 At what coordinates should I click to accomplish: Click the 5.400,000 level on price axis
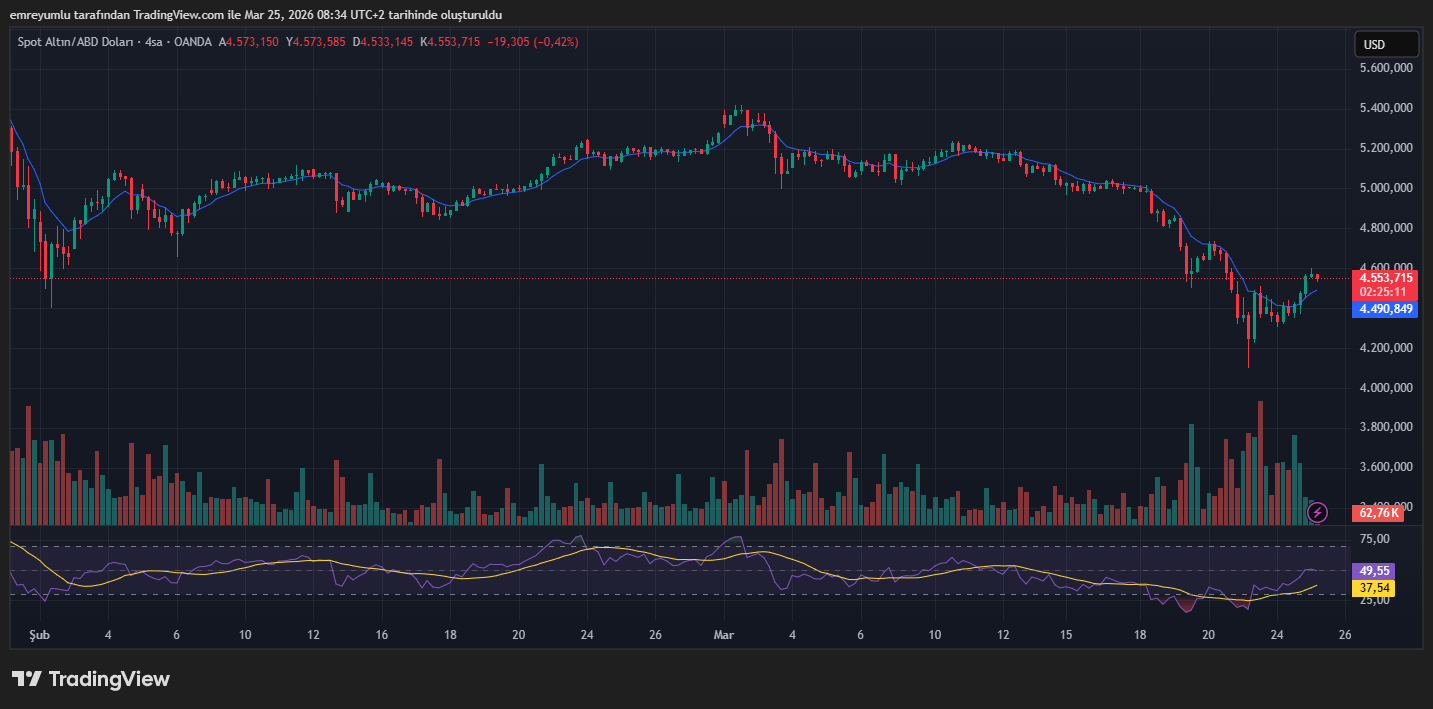[x=1385, y=108]
